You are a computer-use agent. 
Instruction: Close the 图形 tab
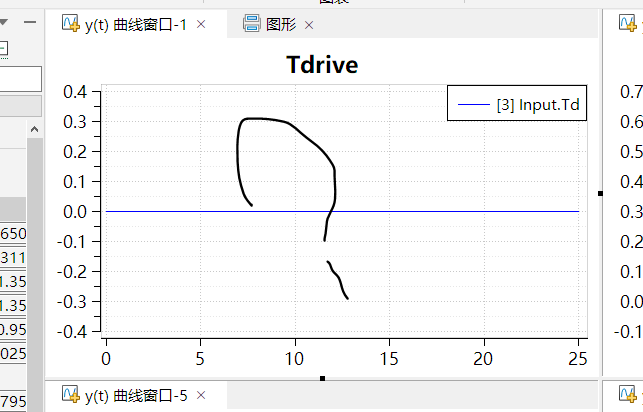coord(309,25)
